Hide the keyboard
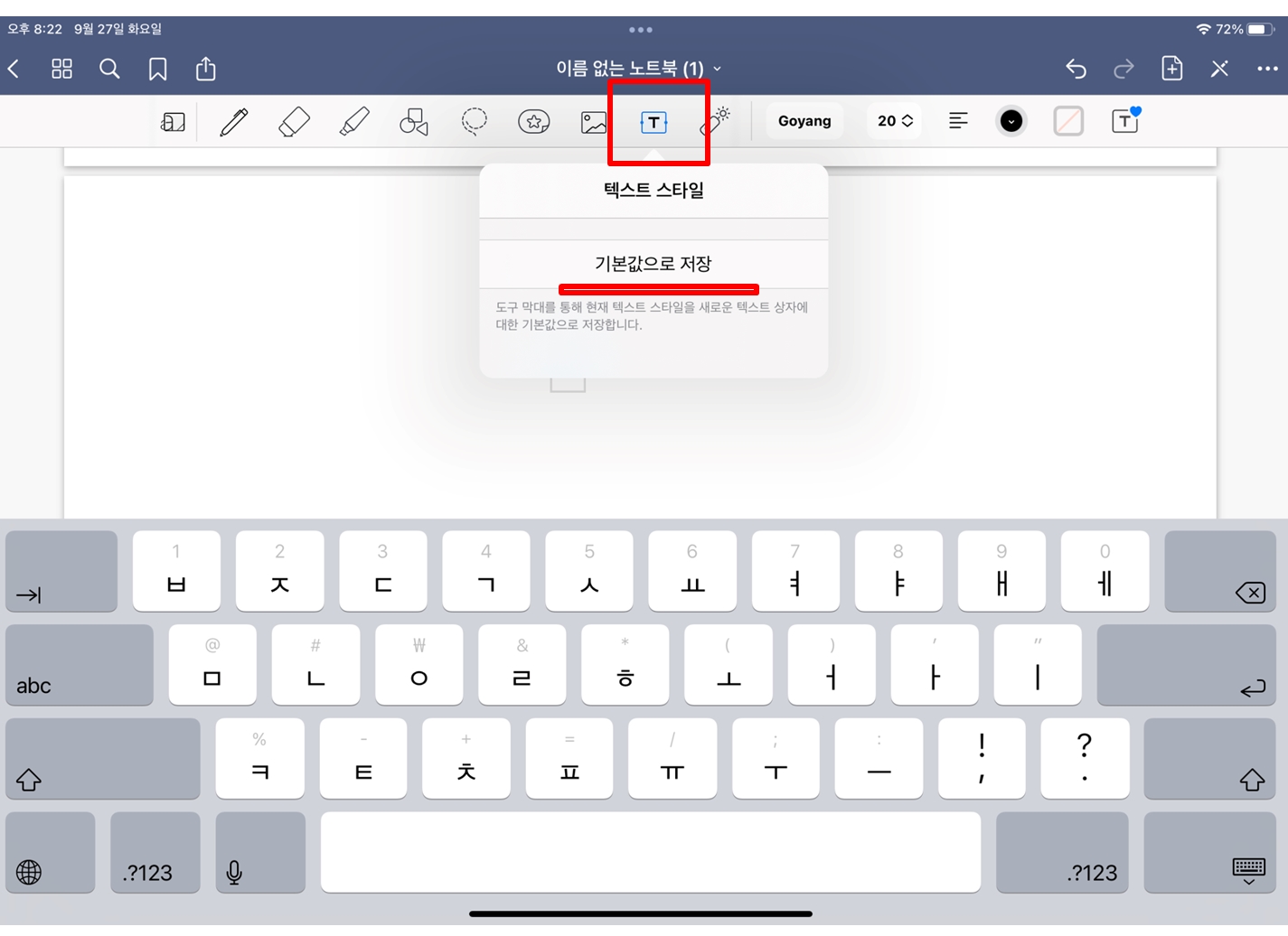 [1210, 852]
